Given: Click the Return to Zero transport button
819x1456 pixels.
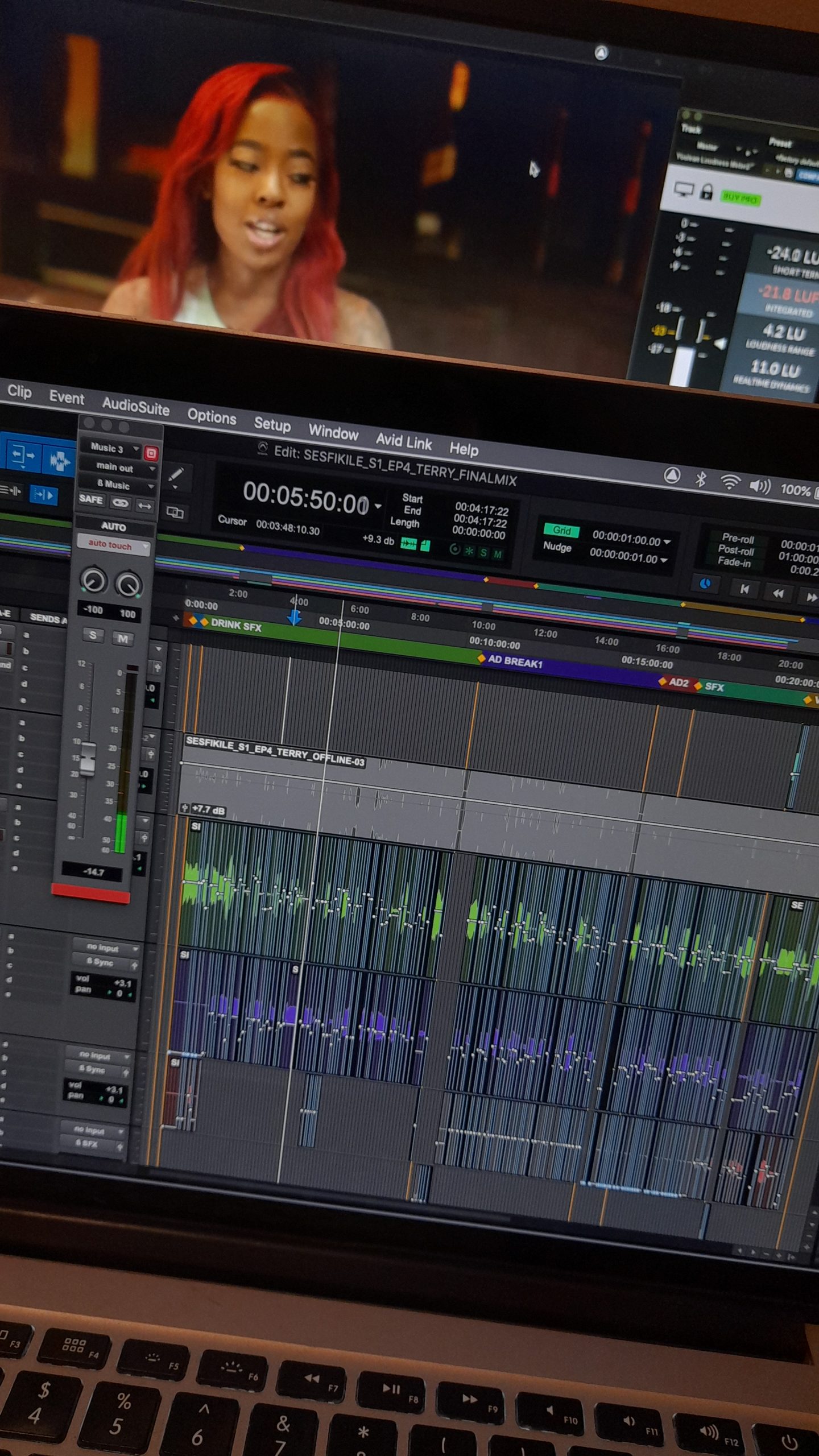Looking at the screenshot, I should [x=744, y=589].
